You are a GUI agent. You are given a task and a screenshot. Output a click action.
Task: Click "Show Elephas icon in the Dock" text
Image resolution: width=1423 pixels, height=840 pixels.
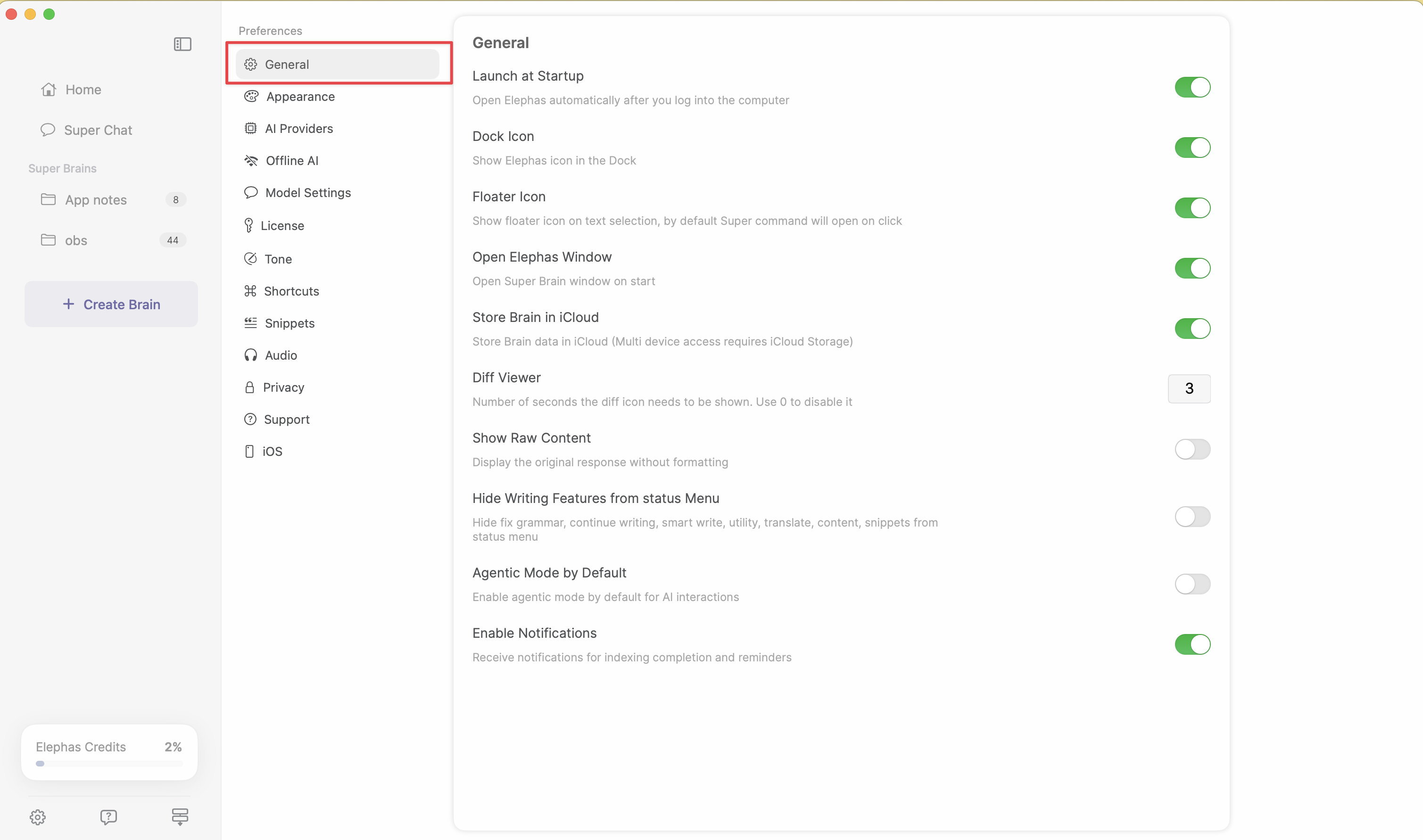pyautogui.click(x=554, y=160)
